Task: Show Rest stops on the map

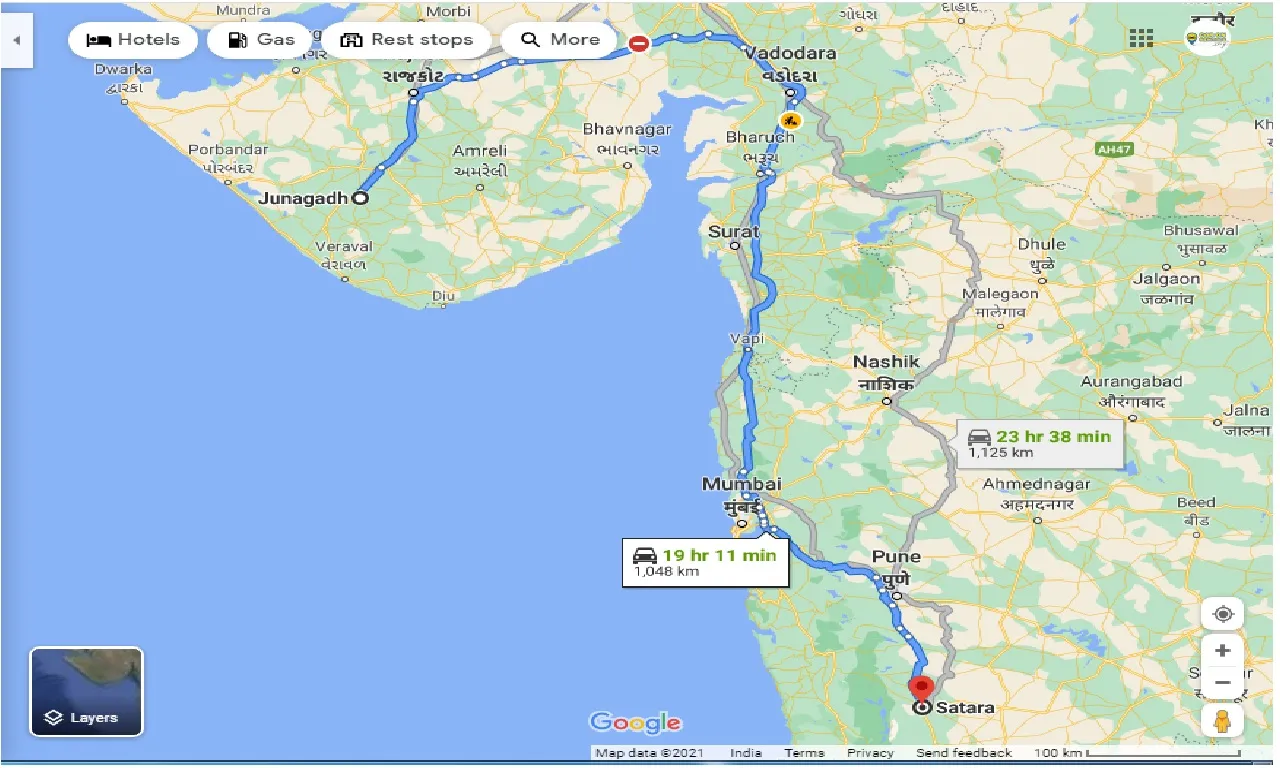Action: [x=406, y=40]
